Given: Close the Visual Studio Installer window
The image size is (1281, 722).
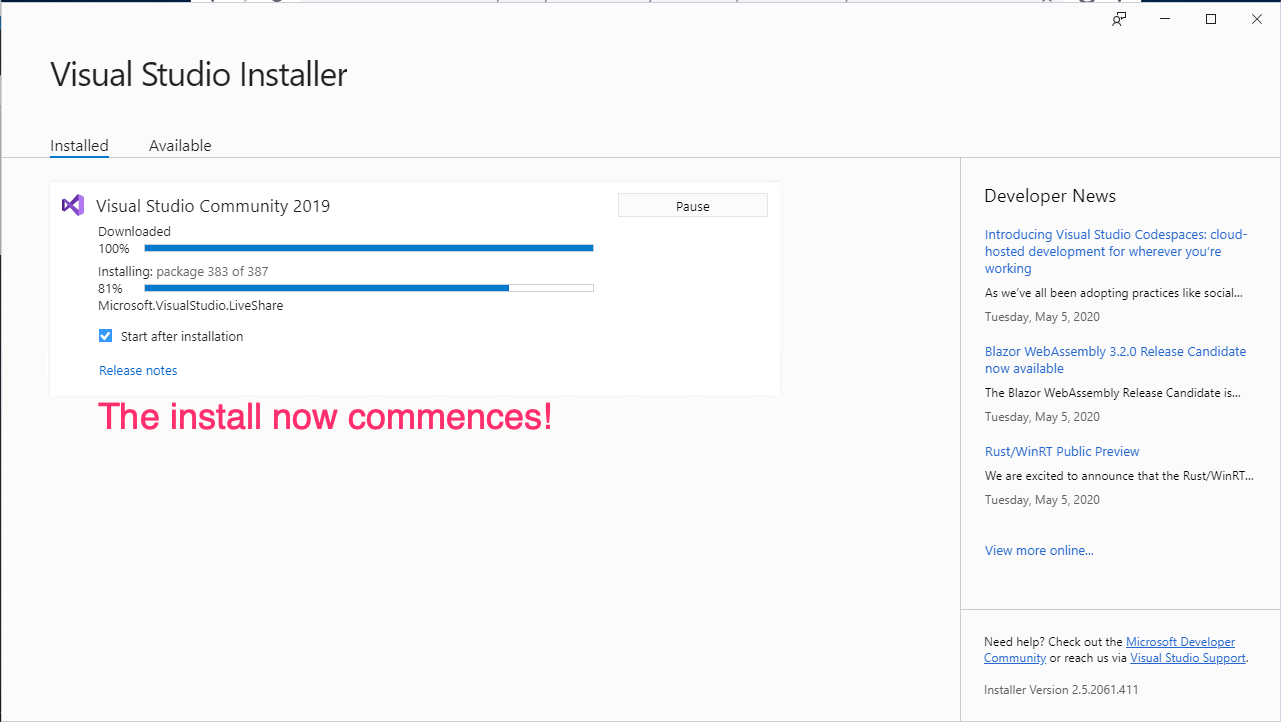Looking at the screenshot, I should 1257,19.
